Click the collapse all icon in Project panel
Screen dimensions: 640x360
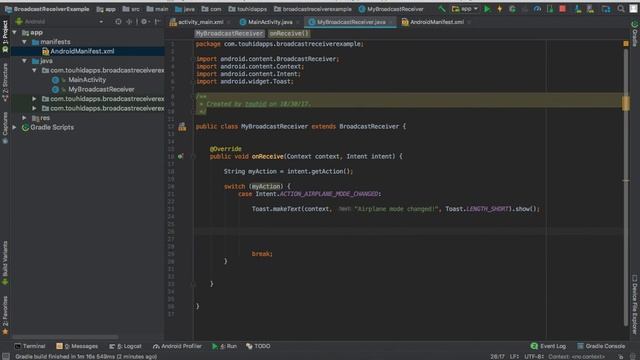[x=129, y=22]
